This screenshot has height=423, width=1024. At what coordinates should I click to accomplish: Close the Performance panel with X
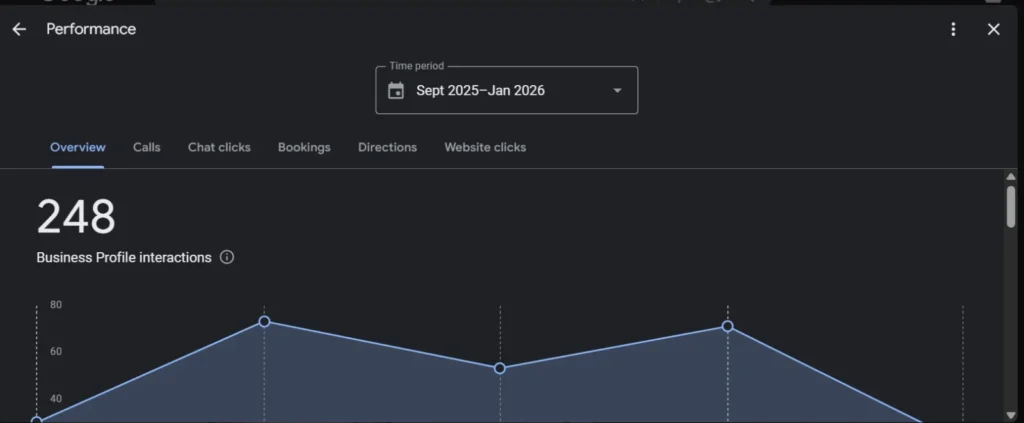[x=993, y=29]
